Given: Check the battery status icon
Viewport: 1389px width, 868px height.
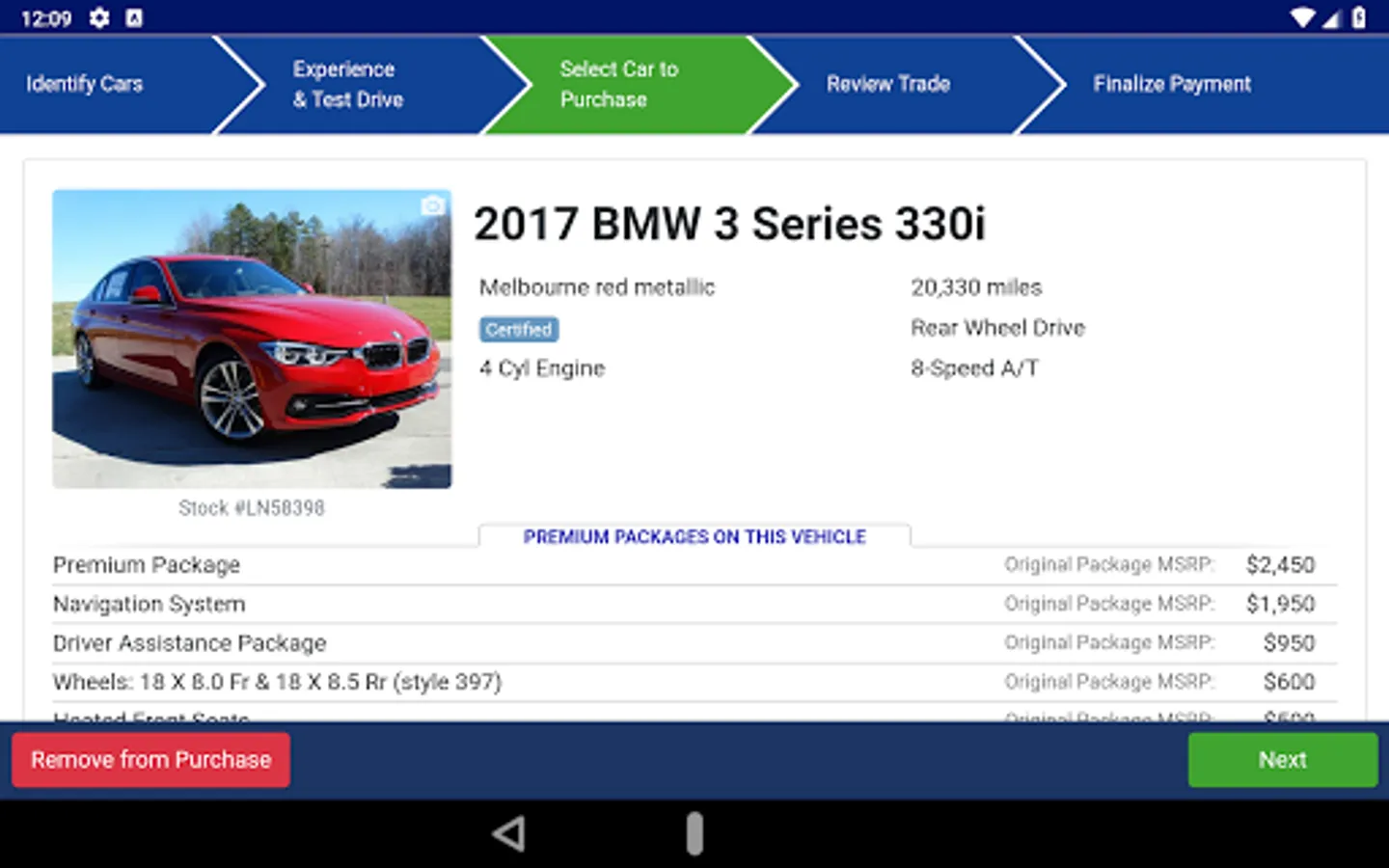Looking at the screenshot, I should pyautogui.click(x=1359, y=18).
